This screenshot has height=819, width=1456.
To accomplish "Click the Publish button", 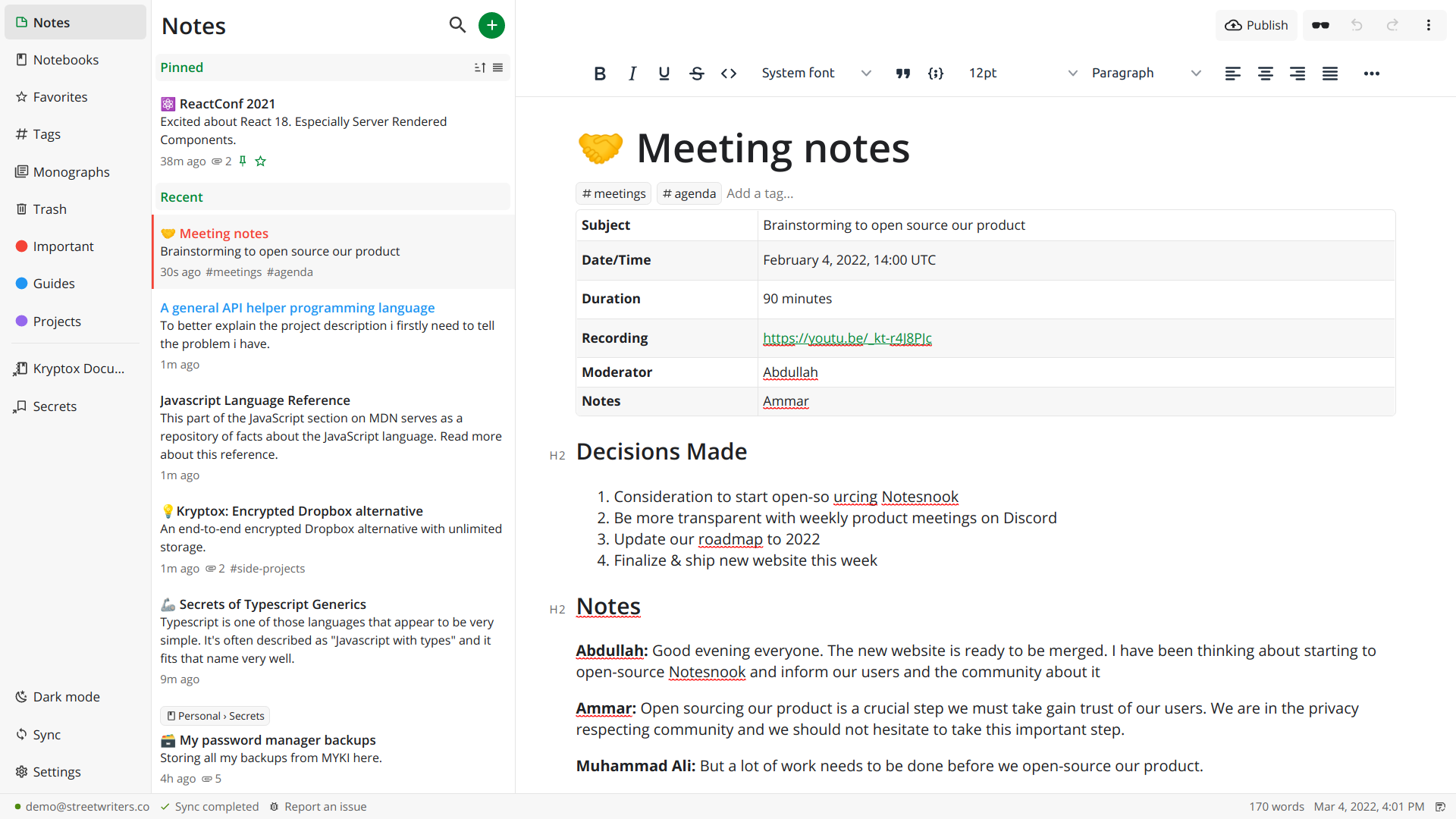I will pos(1257,25).
